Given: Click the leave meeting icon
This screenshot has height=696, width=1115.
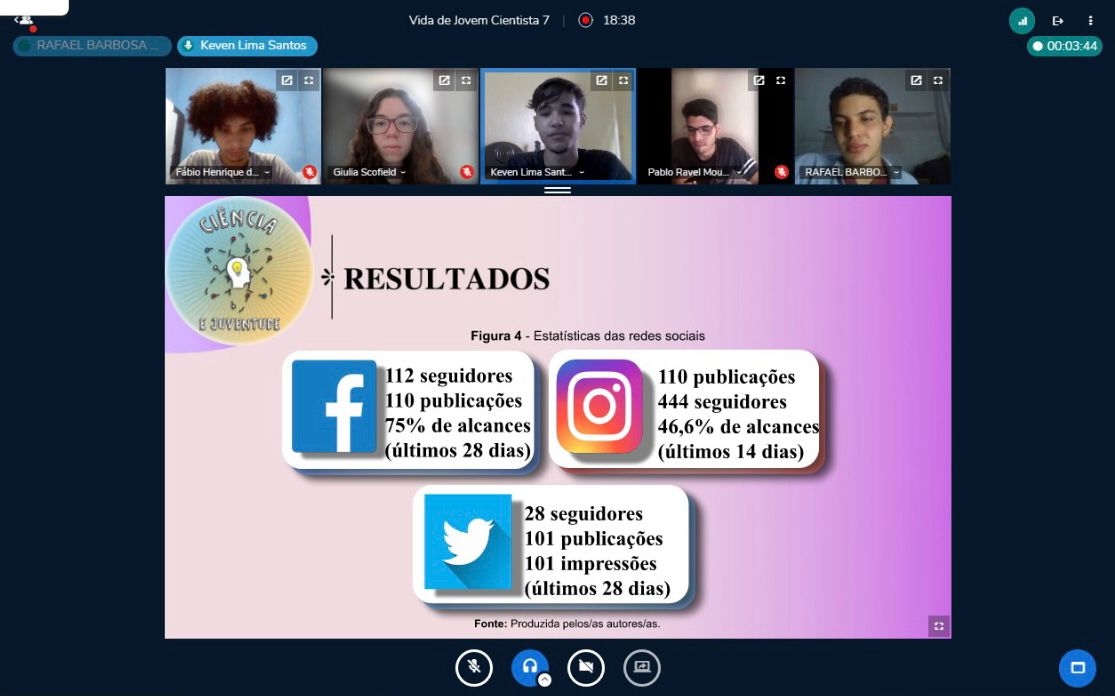Looking at the screenshot, I should pos(1057,20).
